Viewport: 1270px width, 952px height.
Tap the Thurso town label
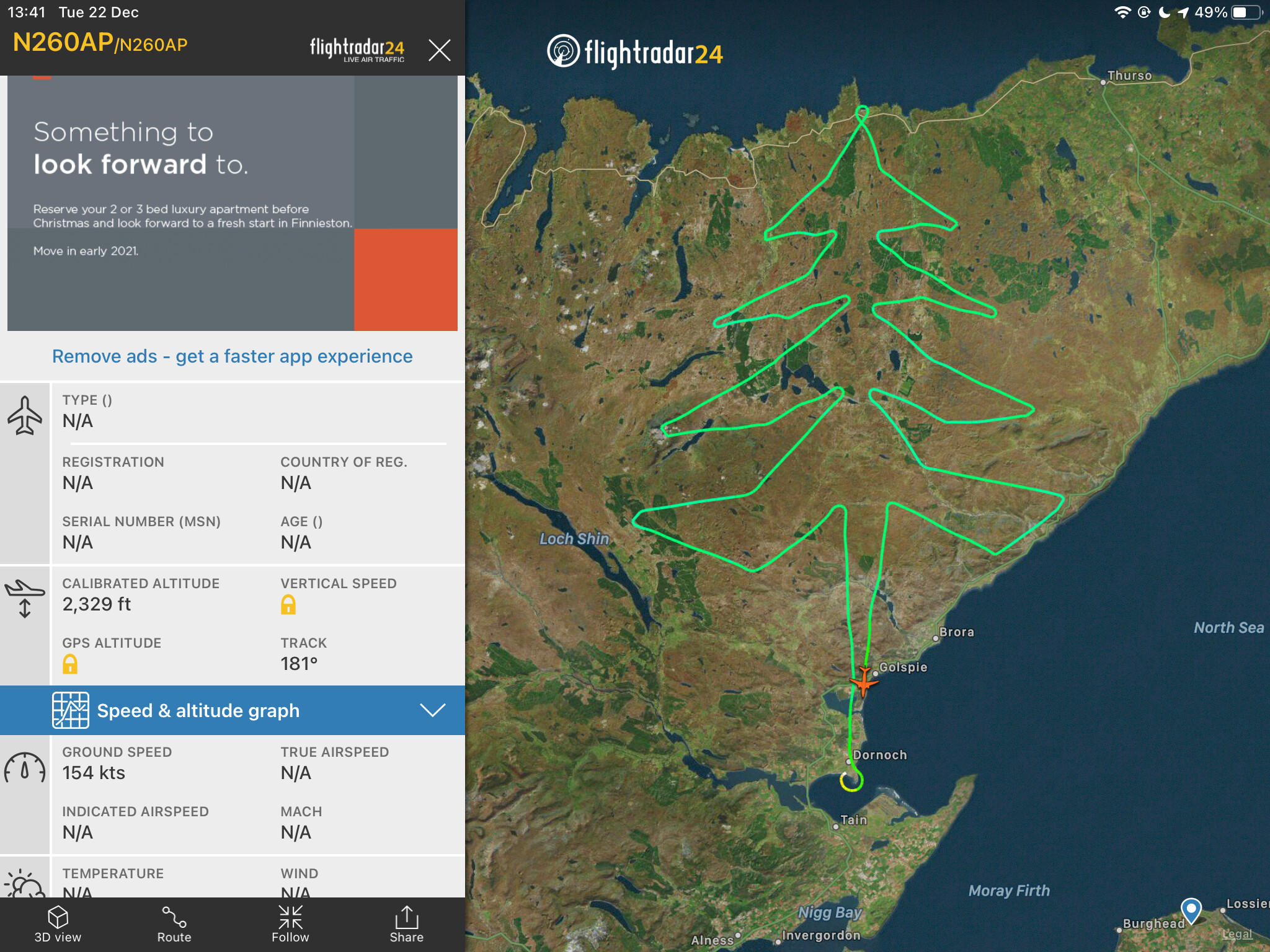click(1129, 76)
